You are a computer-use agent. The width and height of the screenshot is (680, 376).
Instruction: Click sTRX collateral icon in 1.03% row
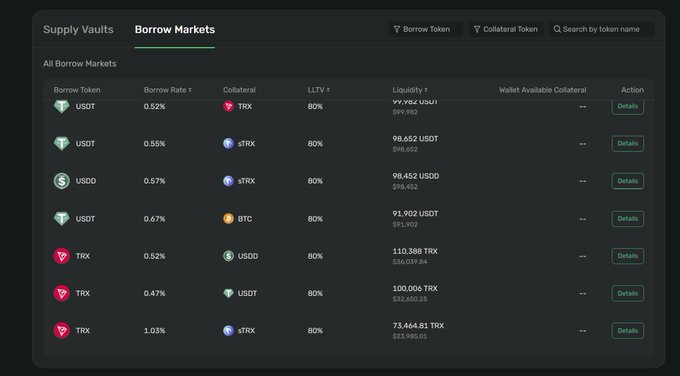click(x=228, y=330)
